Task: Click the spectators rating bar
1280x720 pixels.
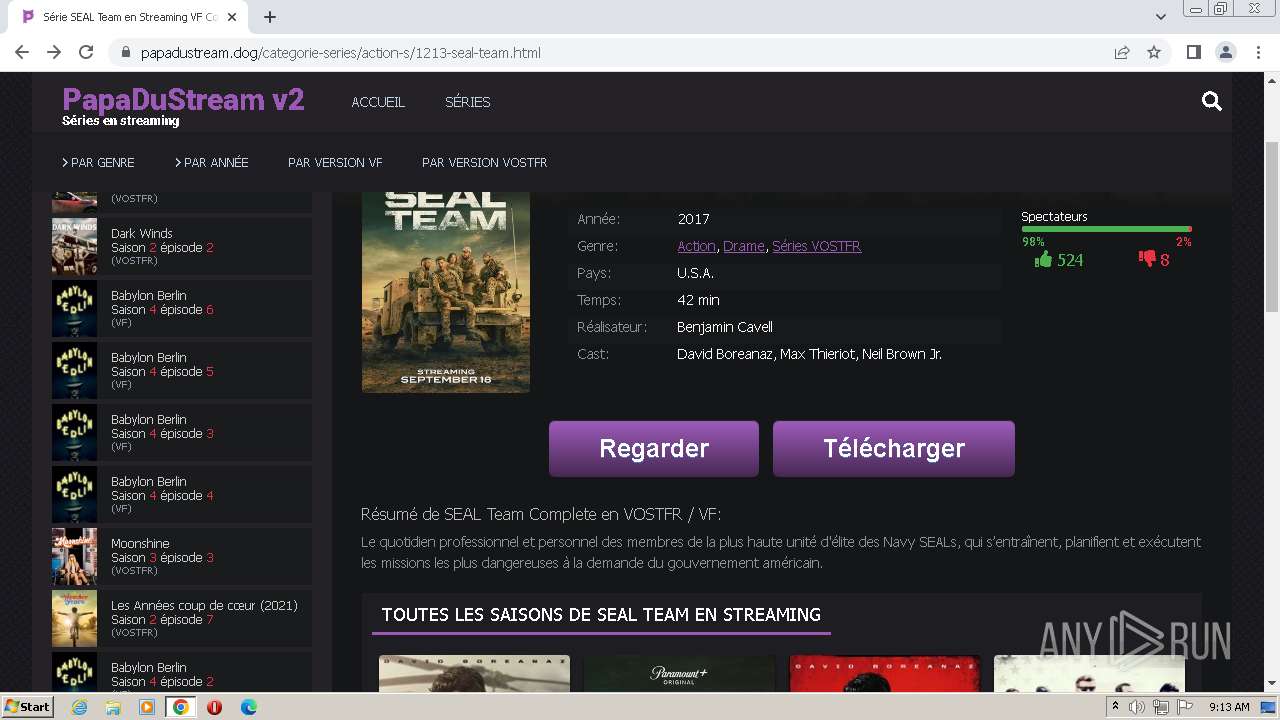Action: point(1106,229)
